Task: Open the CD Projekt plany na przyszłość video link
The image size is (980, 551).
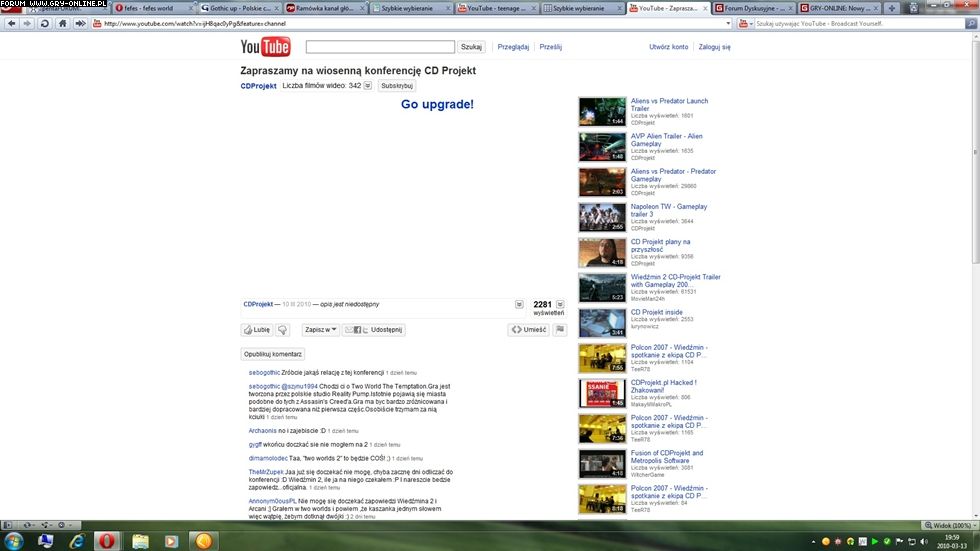Action: pyautogui.click(x=660, y=246)
